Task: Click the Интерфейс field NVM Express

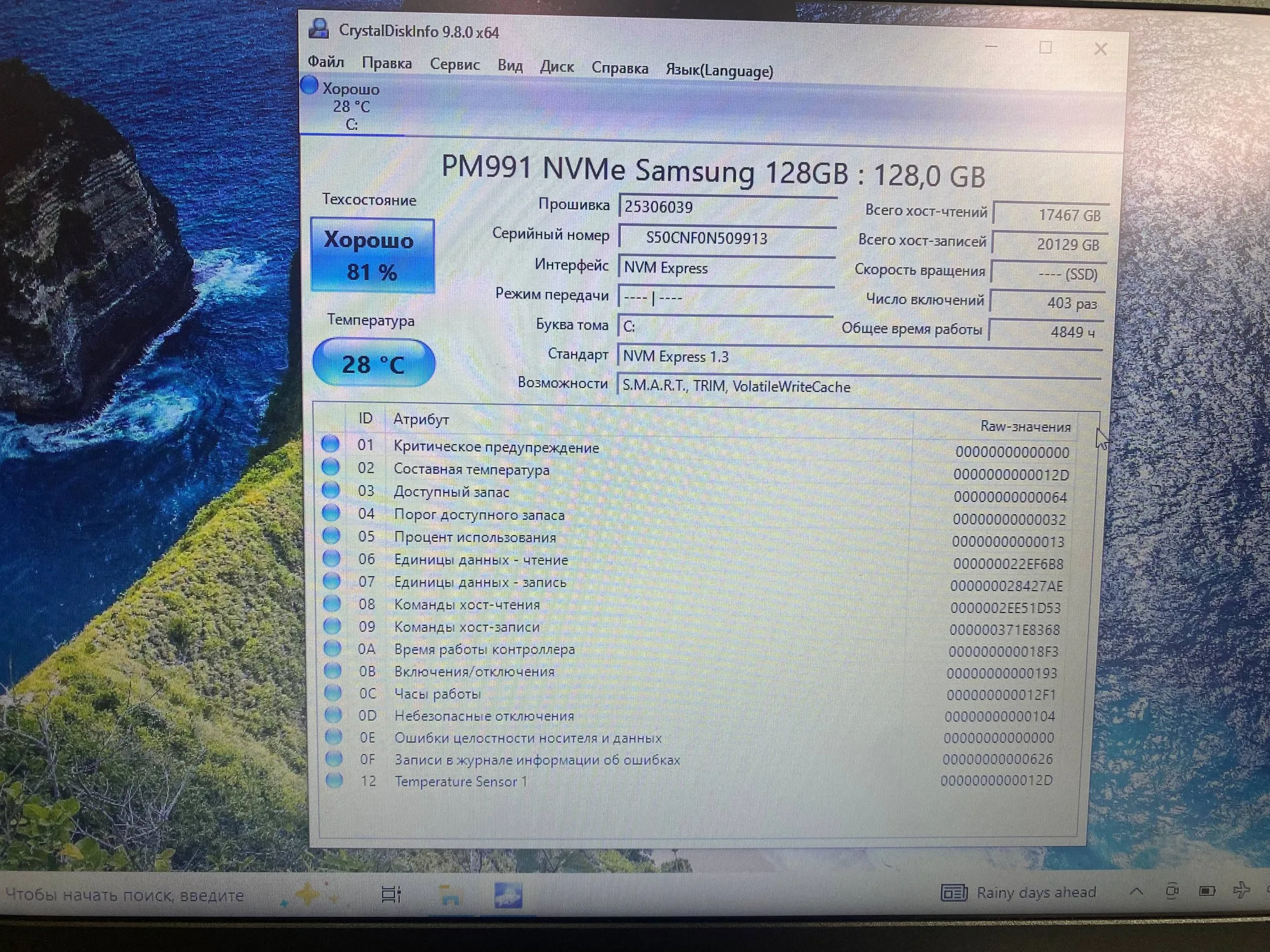Action: pyautogui.click(x=726, y=268)
